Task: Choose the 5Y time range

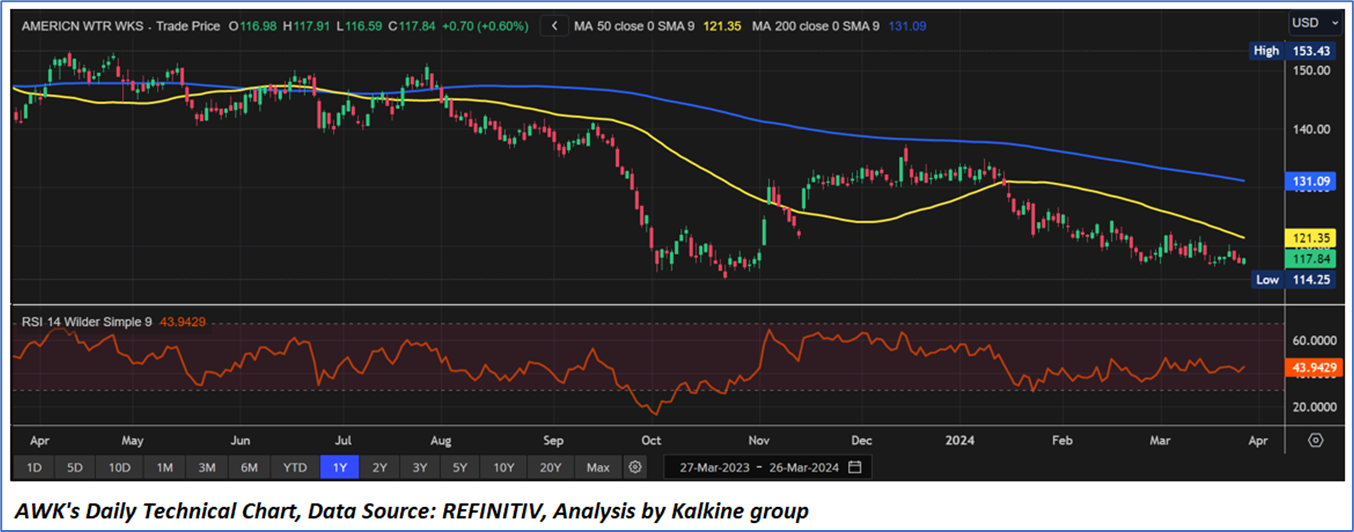Action: pyautogui.click(x=459, y=467)
